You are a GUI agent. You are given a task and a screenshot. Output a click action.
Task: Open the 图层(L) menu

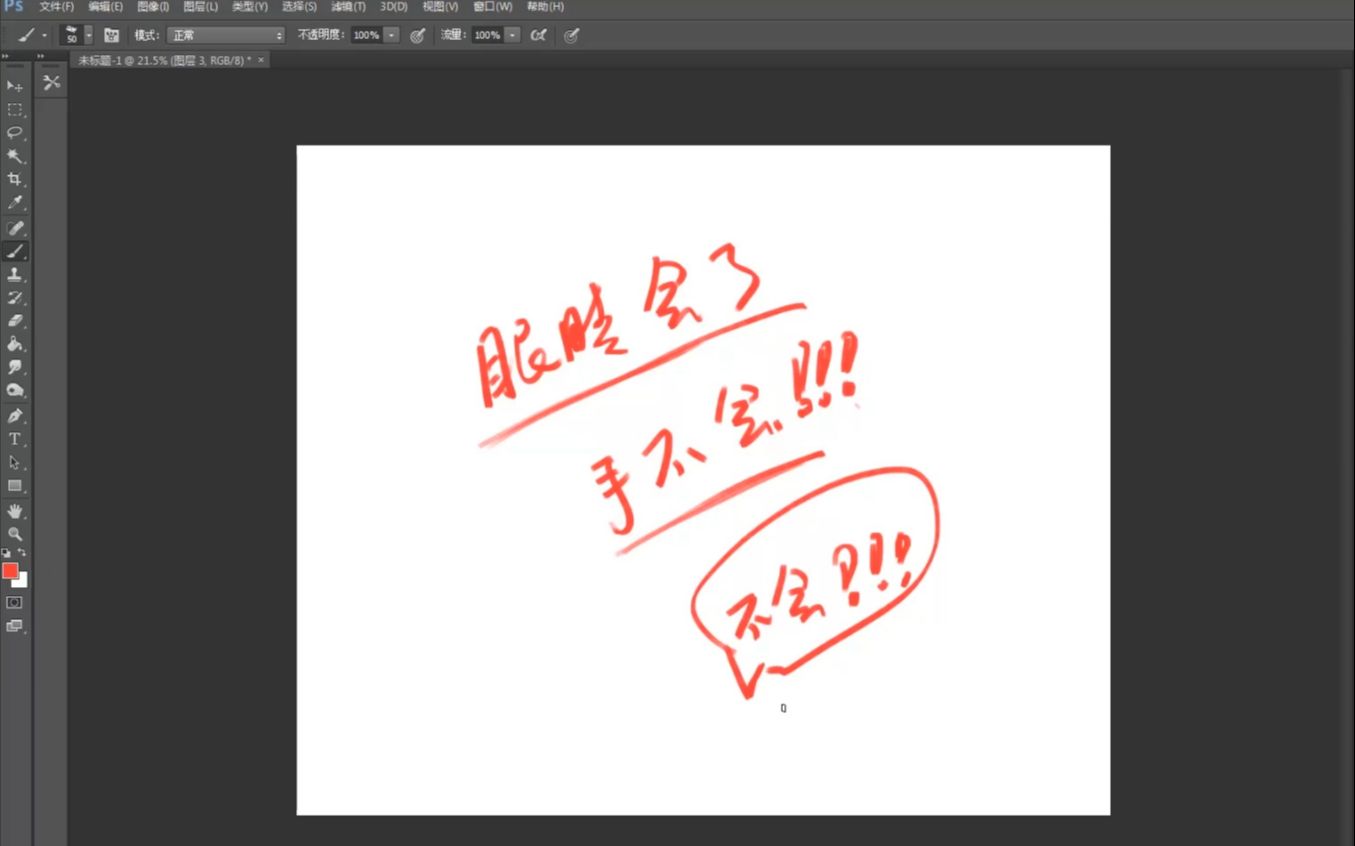click(x=200, y=7)
